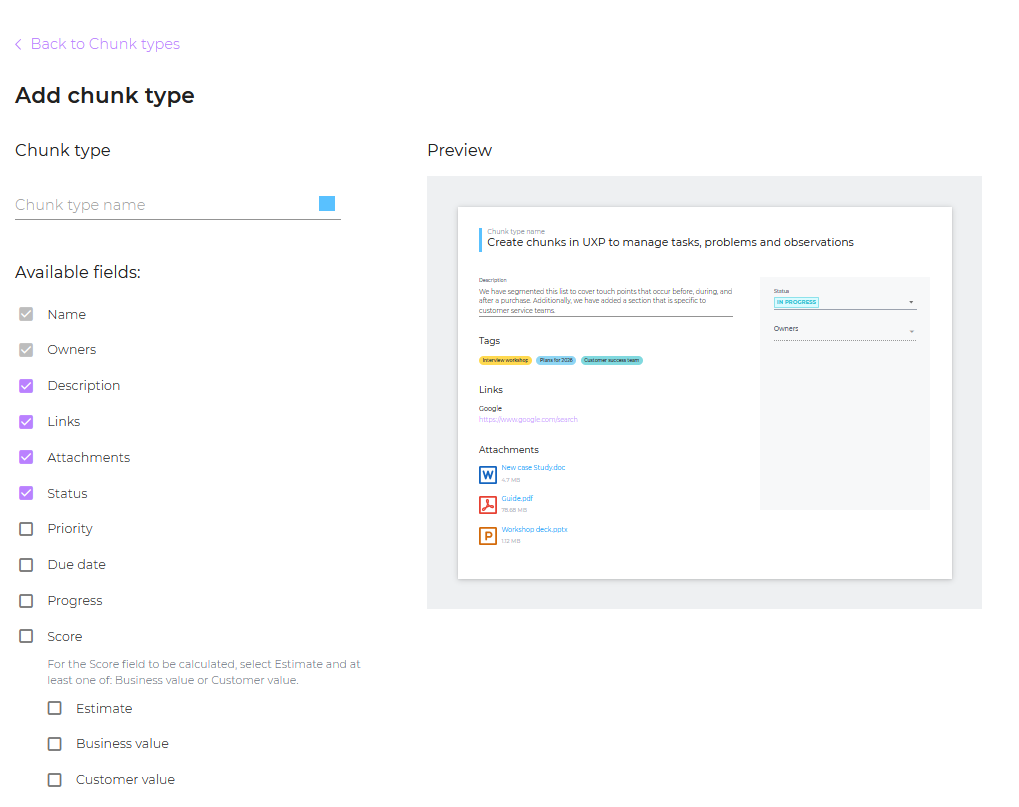Screen dimensions: 1019x807
Task: Uncheck the Status checkbox
Action: point(26,493)
